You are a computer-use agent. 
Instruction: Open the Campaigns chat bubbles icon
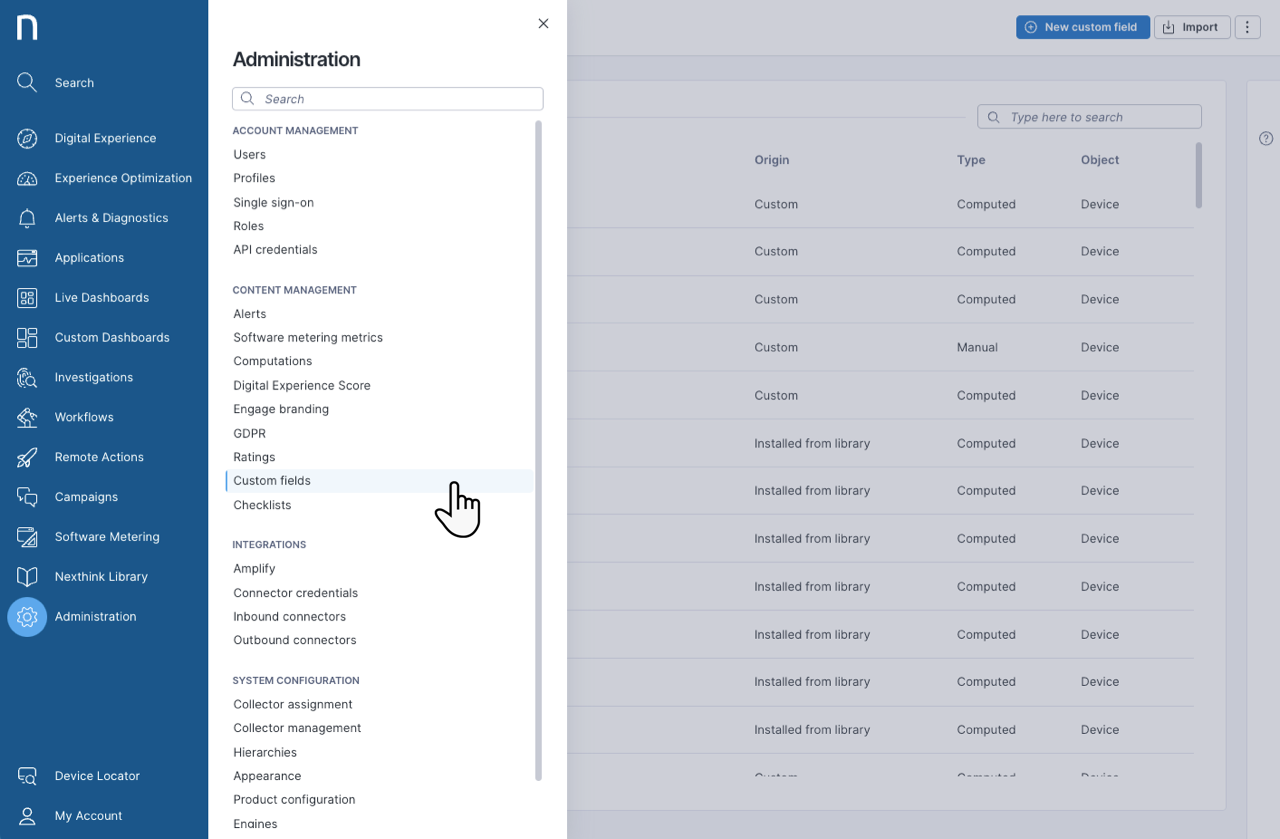point(27,497)
